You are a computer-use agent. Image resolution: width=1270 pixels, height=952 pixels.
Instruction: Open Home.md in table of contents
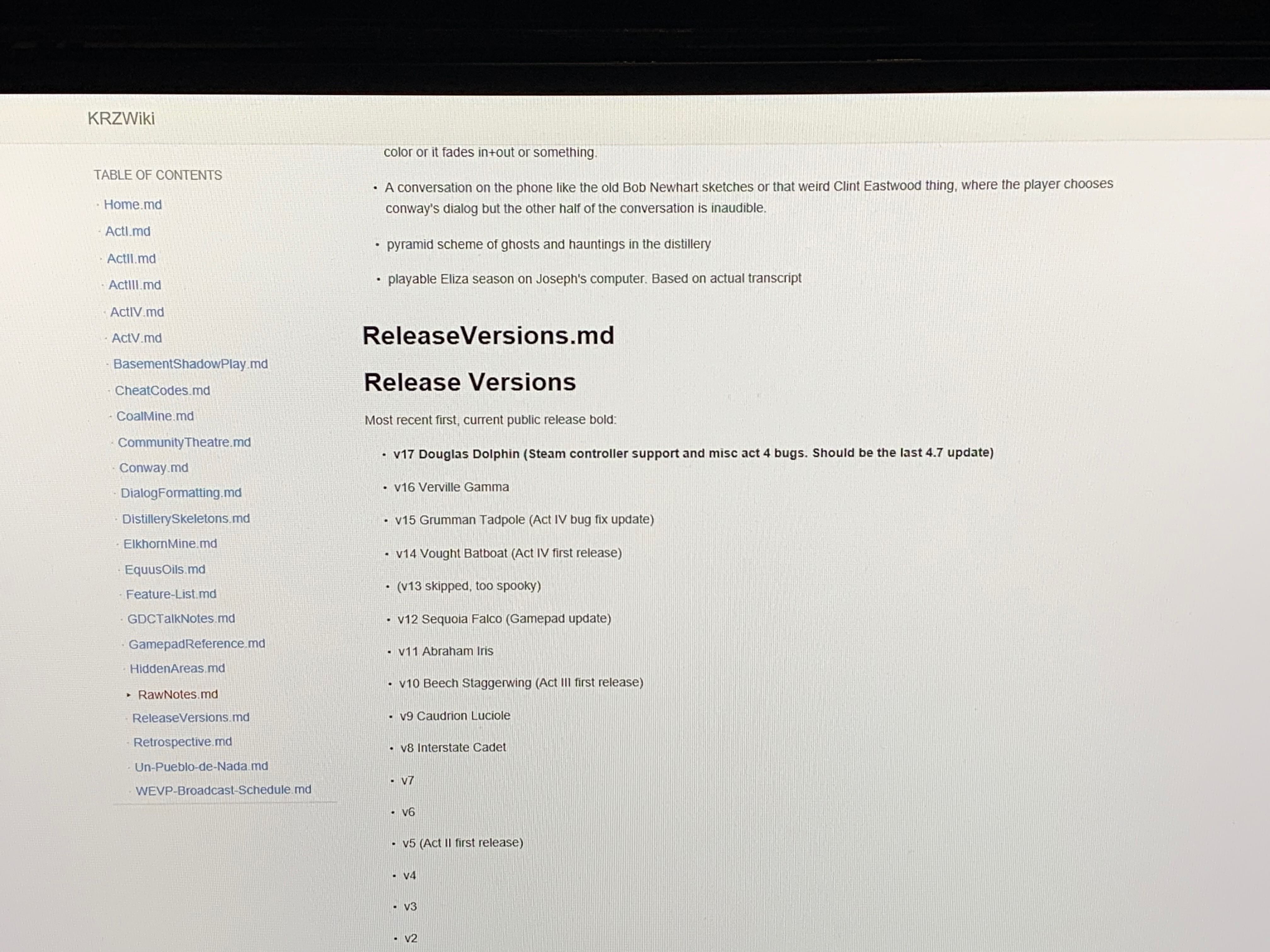(133, 205)
